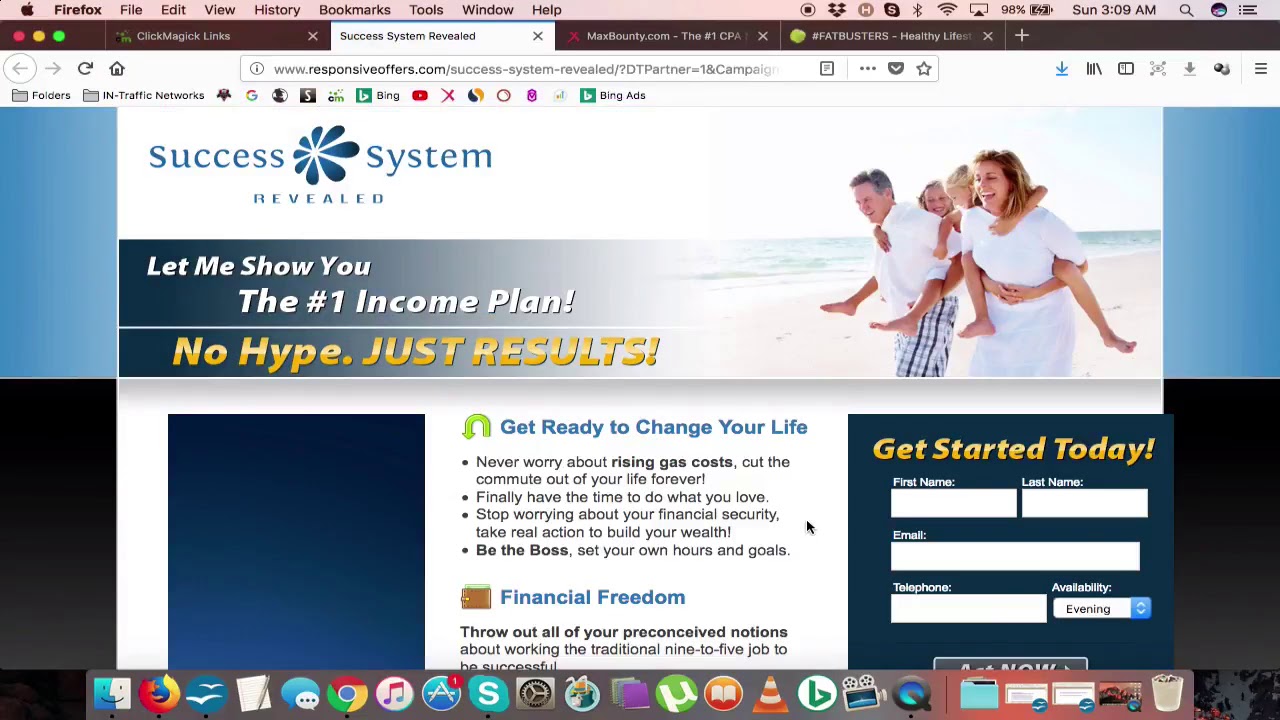Click the dark blue video placeholder
The width and height of the screenshot is (1280, 720).
(x=296, y=541)
